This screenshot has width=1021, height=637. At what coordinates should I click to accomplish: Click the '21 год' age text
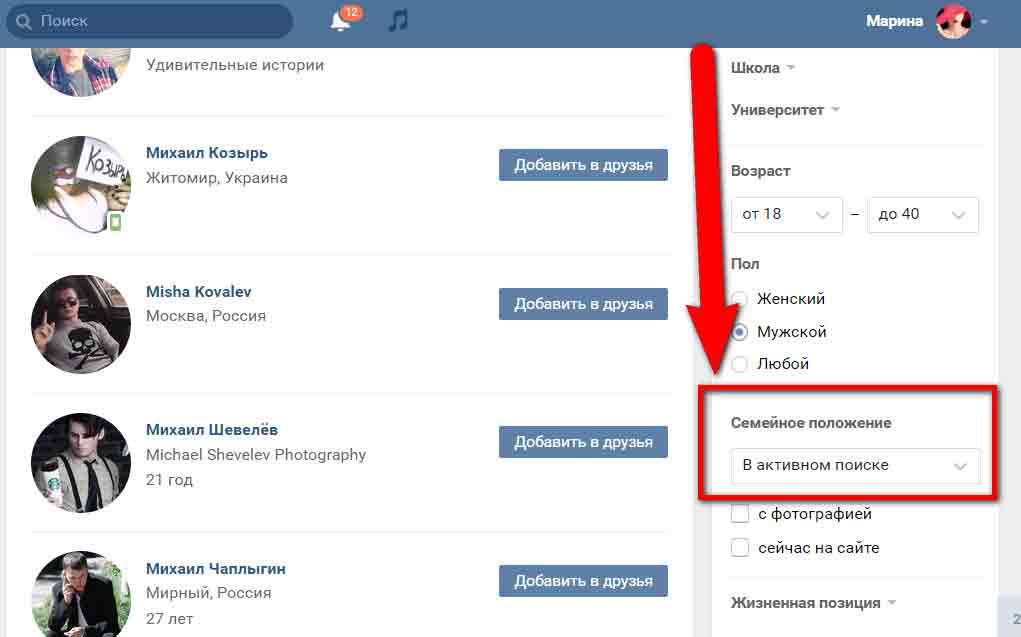point(169,480)
